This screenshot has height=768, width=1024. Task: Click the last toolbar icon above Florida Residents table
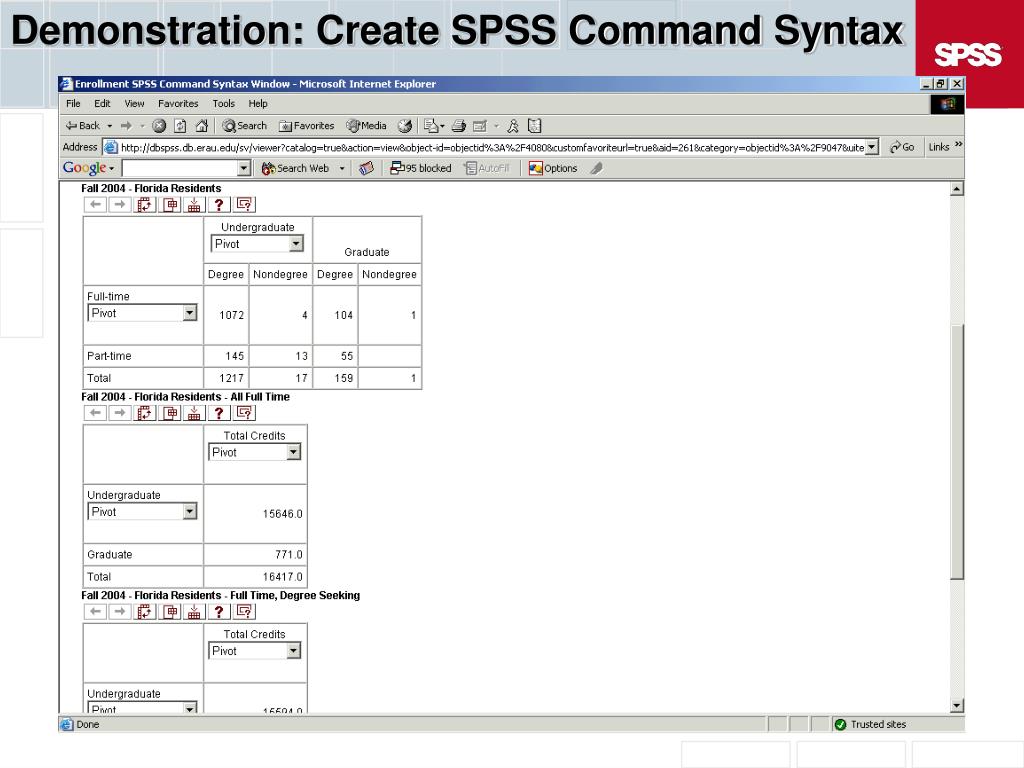[244, 205]
